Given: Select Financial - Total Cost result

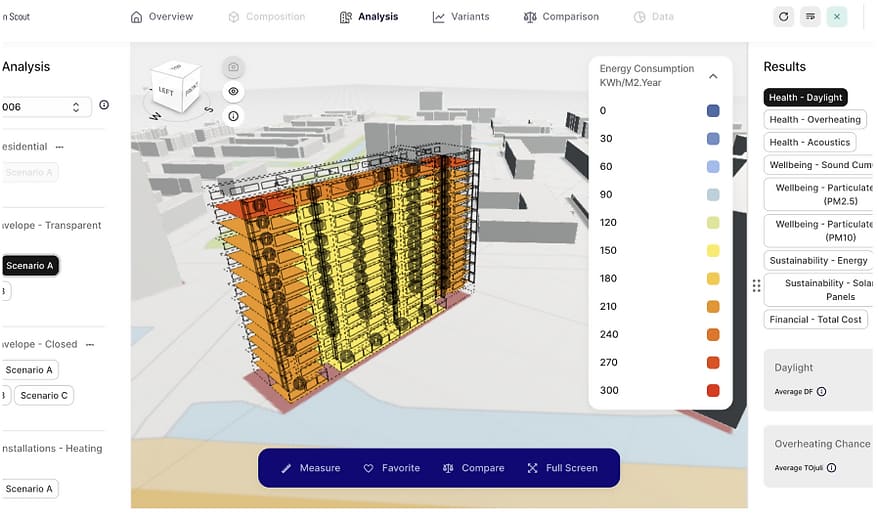Looking at the screenshot, I should coord(815,320).
